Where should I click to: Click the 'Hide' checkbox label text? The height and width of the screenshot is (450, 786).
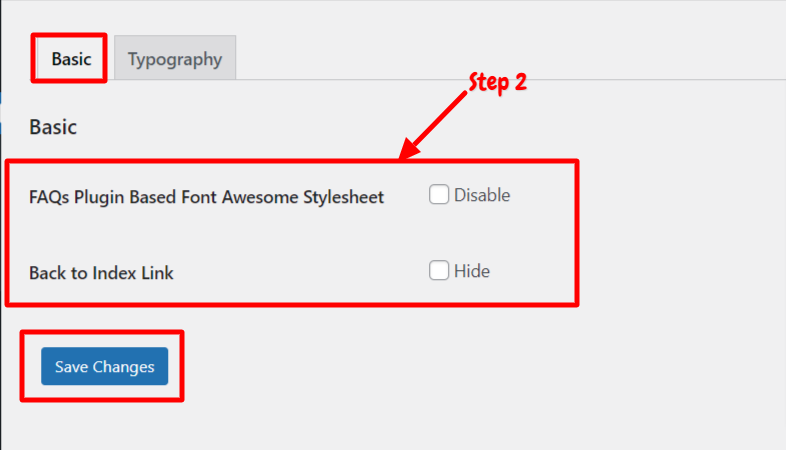[472, 271]
